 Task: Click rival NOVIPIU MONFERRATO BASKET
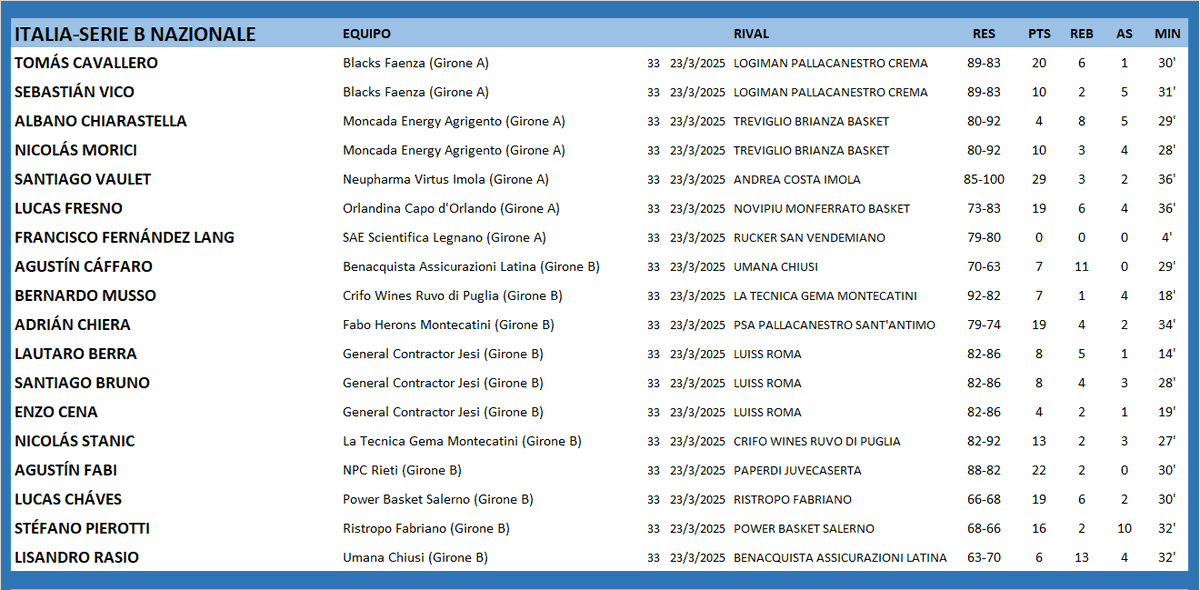(822, 208)
